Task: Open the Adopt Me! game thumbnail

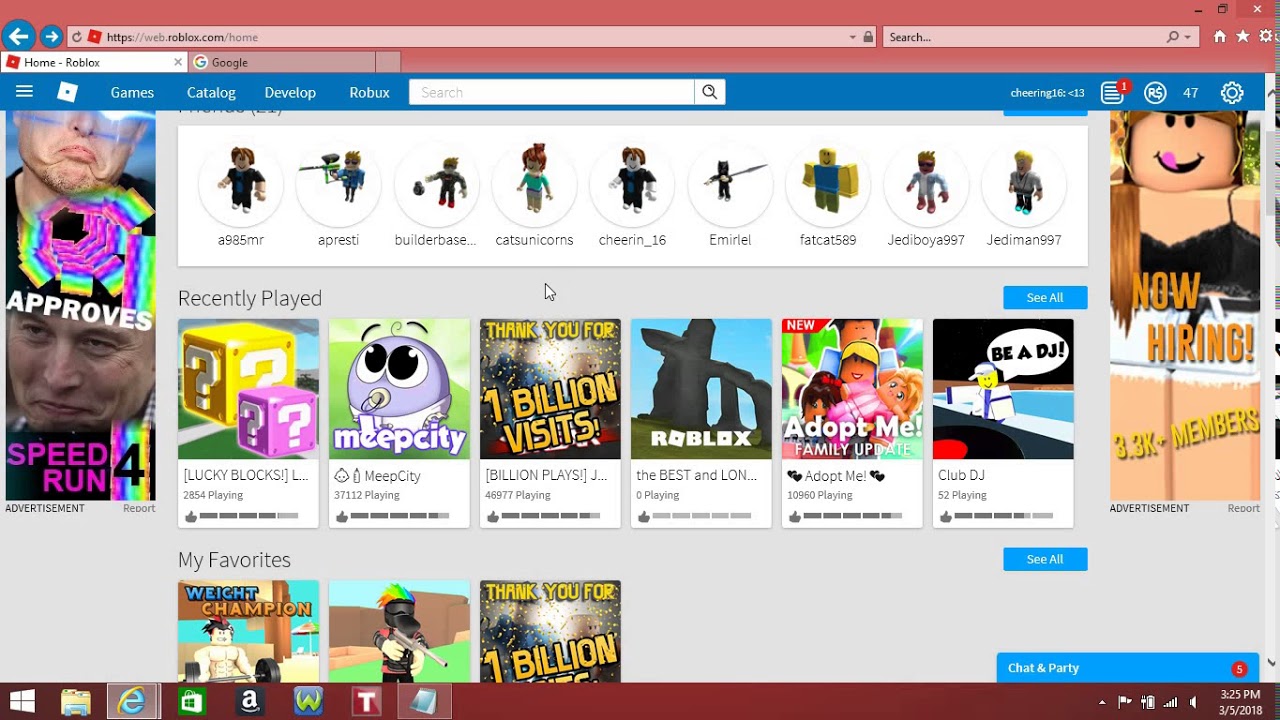Action: click(852, 389)
